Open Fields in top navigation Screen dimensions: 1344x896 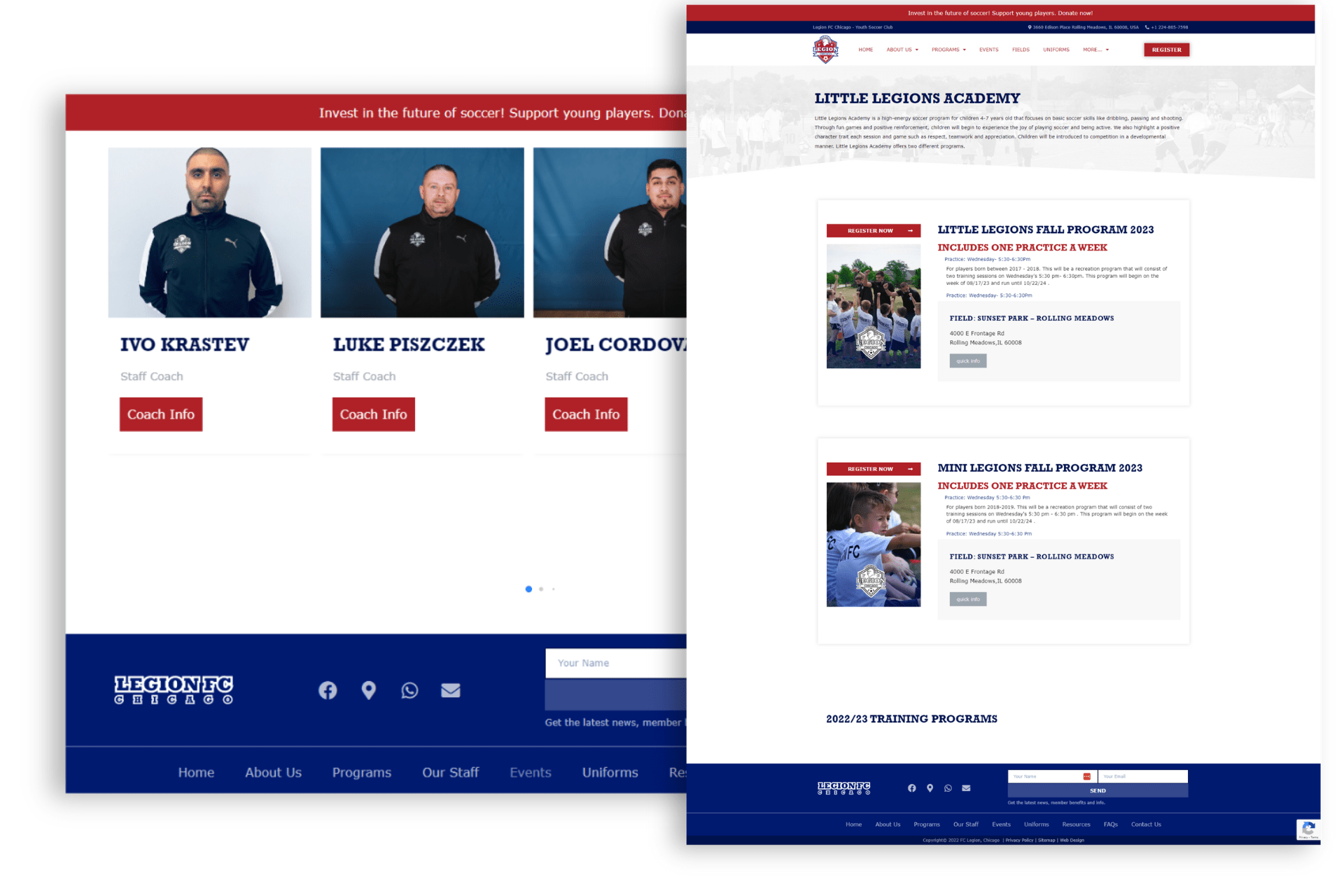click(1021, 50)
